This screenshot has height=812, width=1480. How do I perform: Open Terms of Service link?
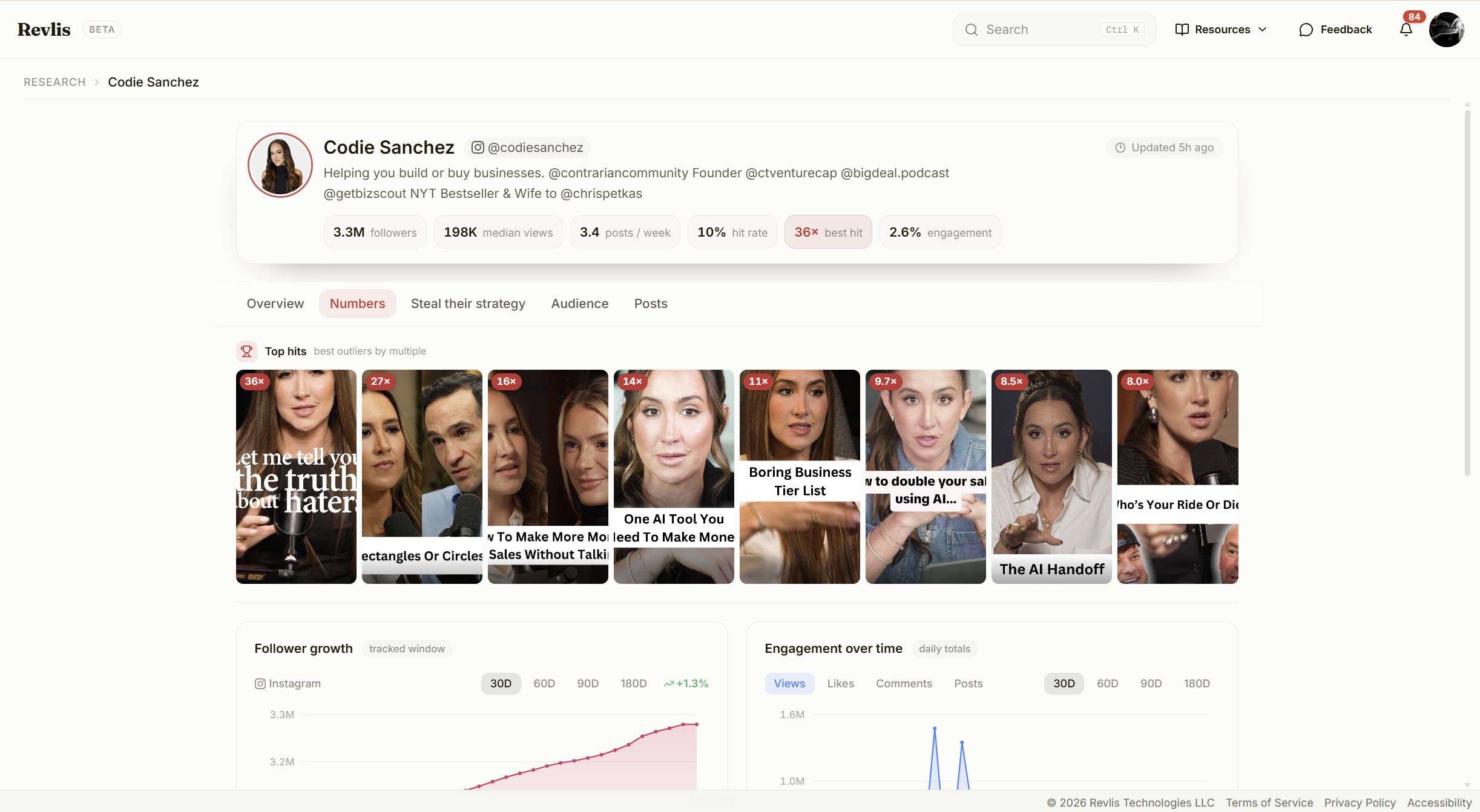pyautogui.click(x=1269, y=802)
